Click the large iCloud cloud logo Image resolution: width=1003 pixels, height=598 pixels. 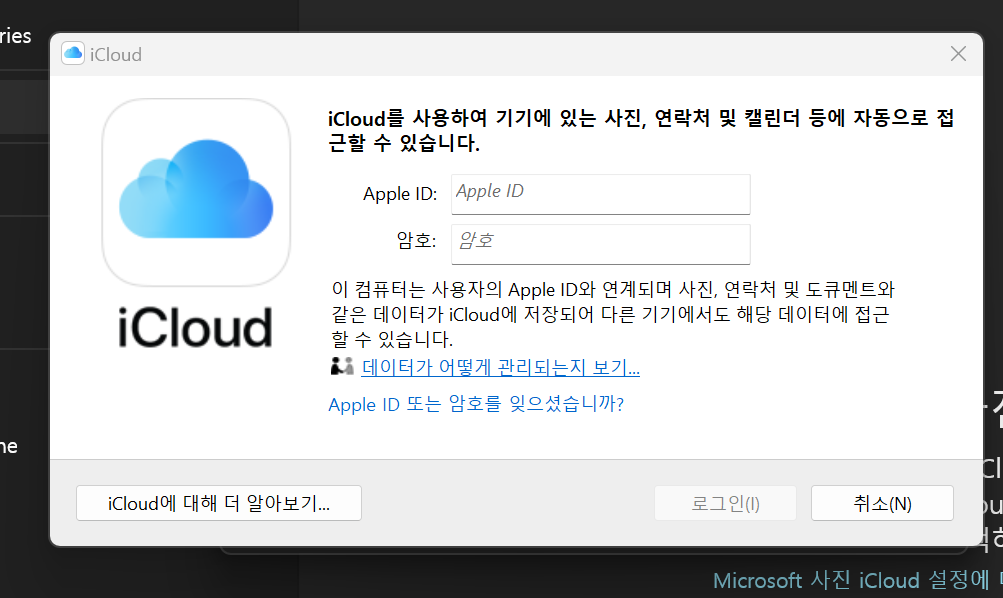196,192
